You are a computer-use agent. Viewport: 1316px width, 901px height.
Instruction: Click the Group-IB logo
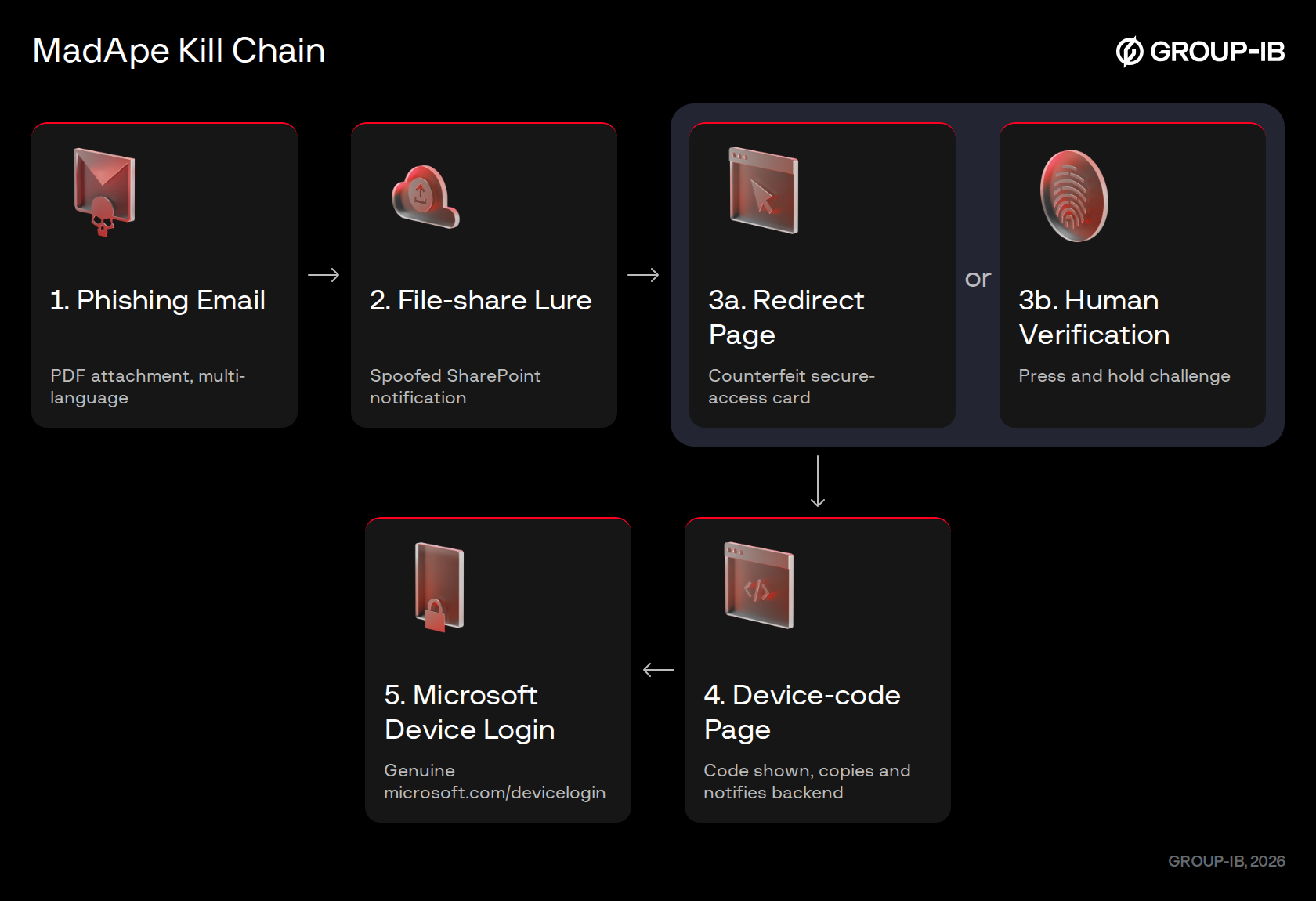[x=1200, y=52]
